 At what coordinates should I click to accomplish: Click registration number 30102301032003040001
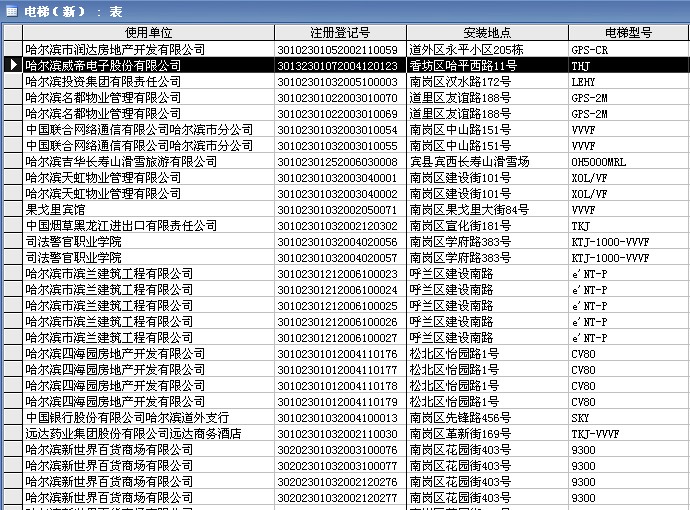click(340, 177)
